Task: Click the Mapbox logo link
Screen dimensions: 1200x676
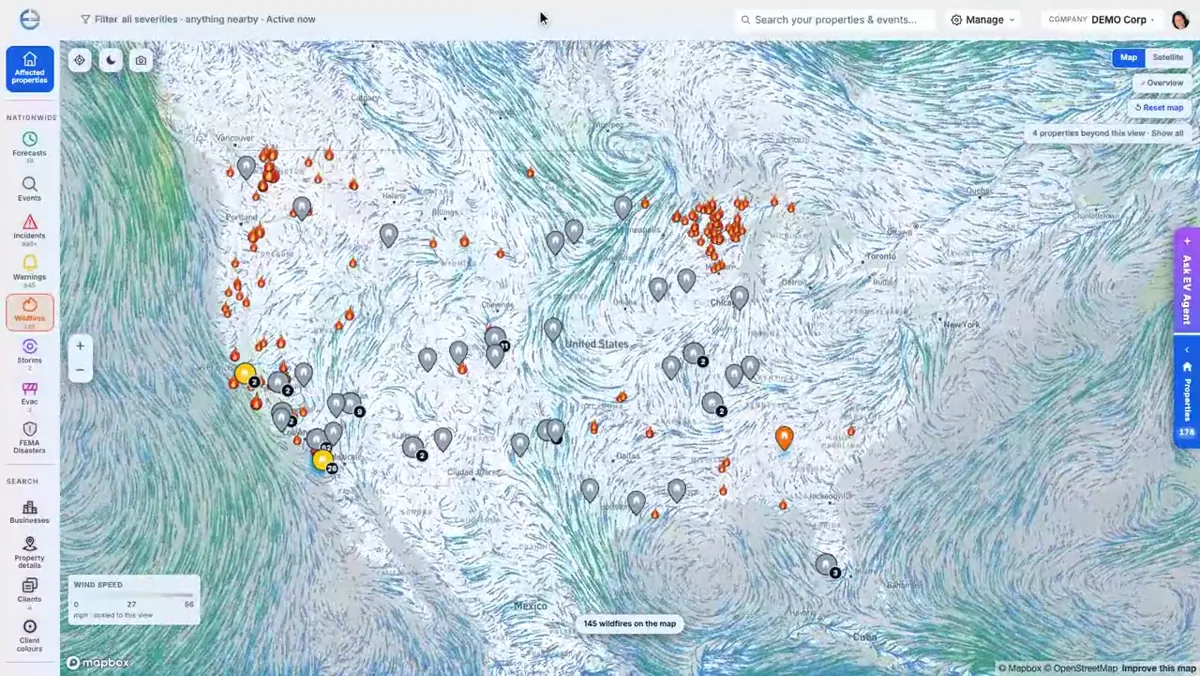Action: coord(98,662)
